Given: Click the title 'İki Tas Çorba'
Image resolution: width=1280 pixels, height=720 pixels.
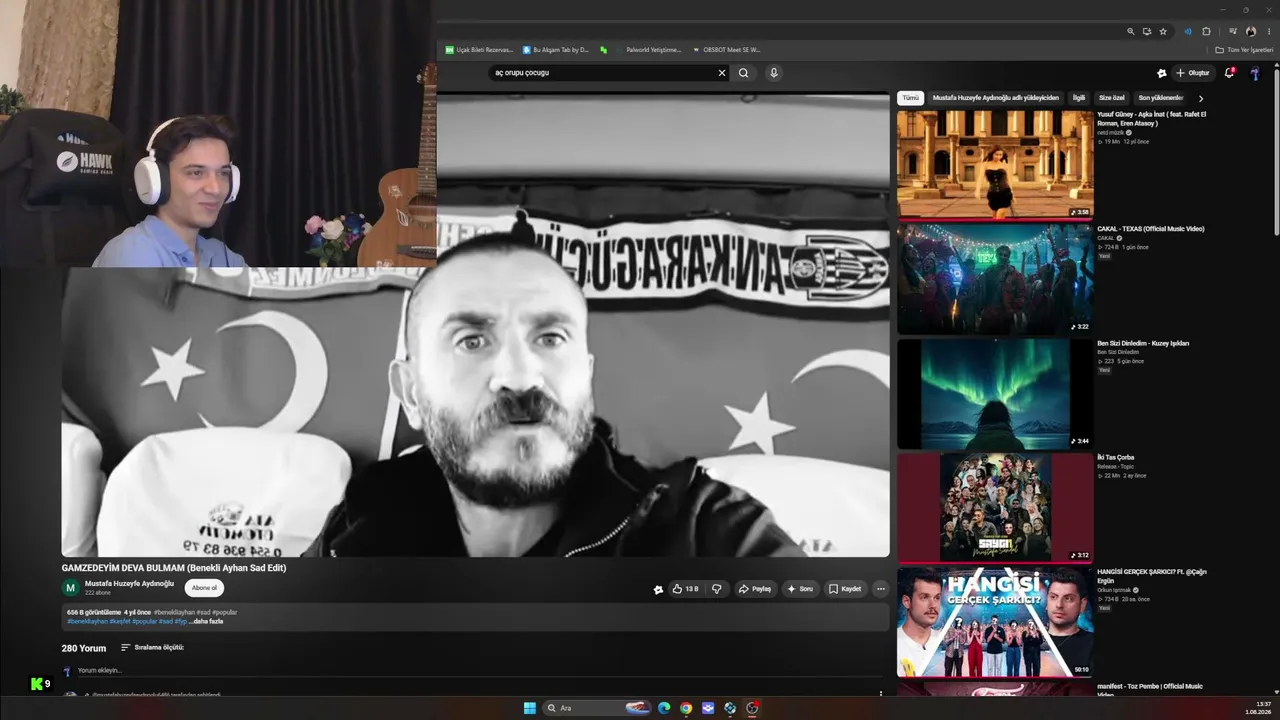Looking at the screenshot, I should 1116,458.
